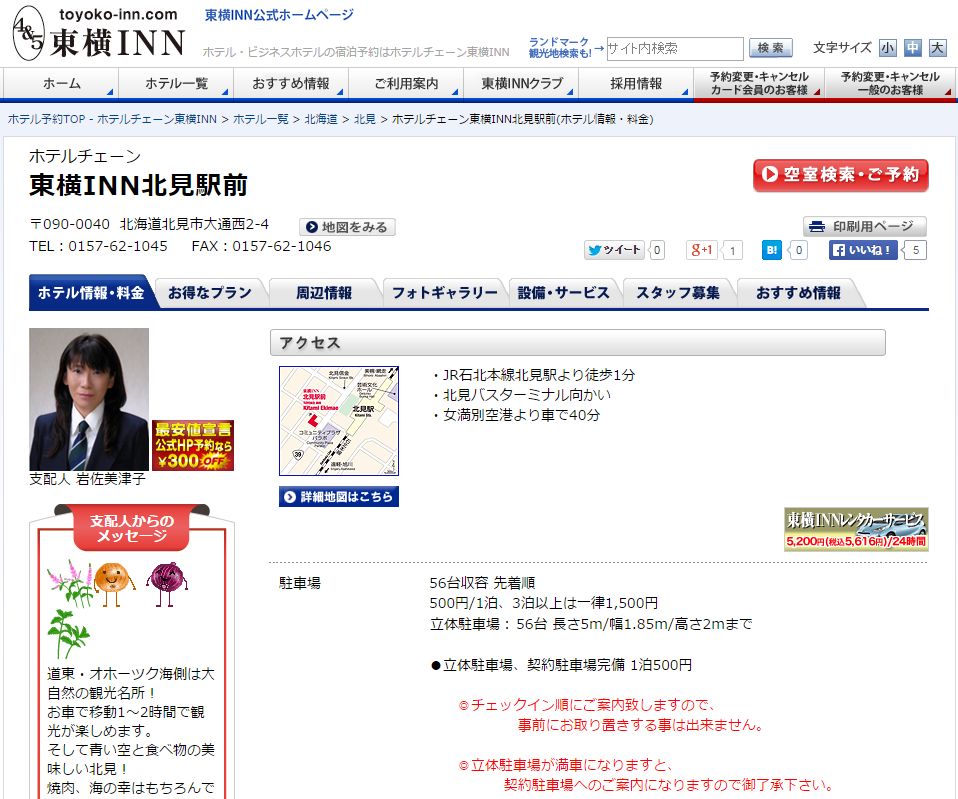Click the access map thumbnail
The image size is (958, 799).
click(x=338, y=421)
